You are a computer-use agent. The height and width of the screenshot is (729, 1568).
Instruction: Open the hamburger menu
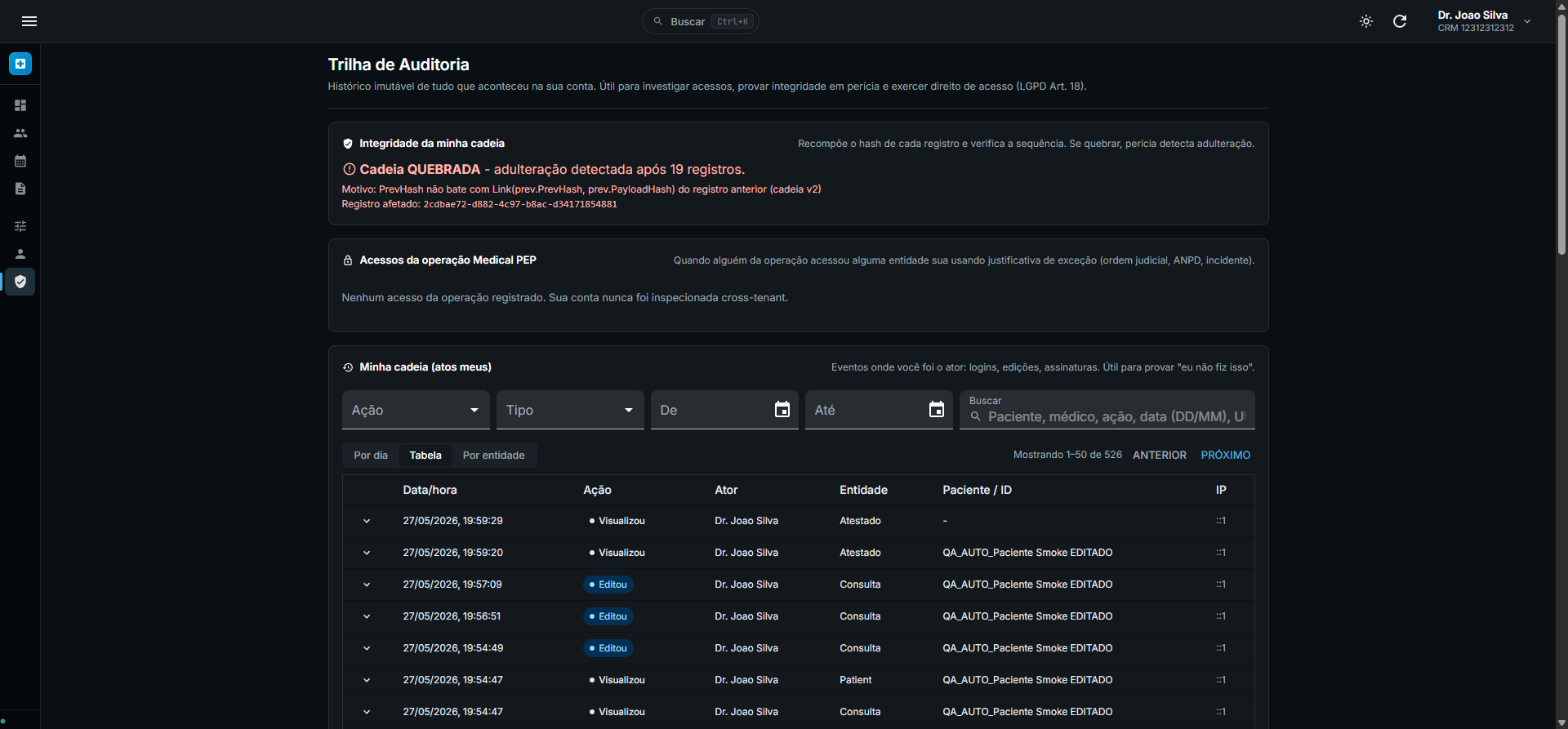click(29, 21)
